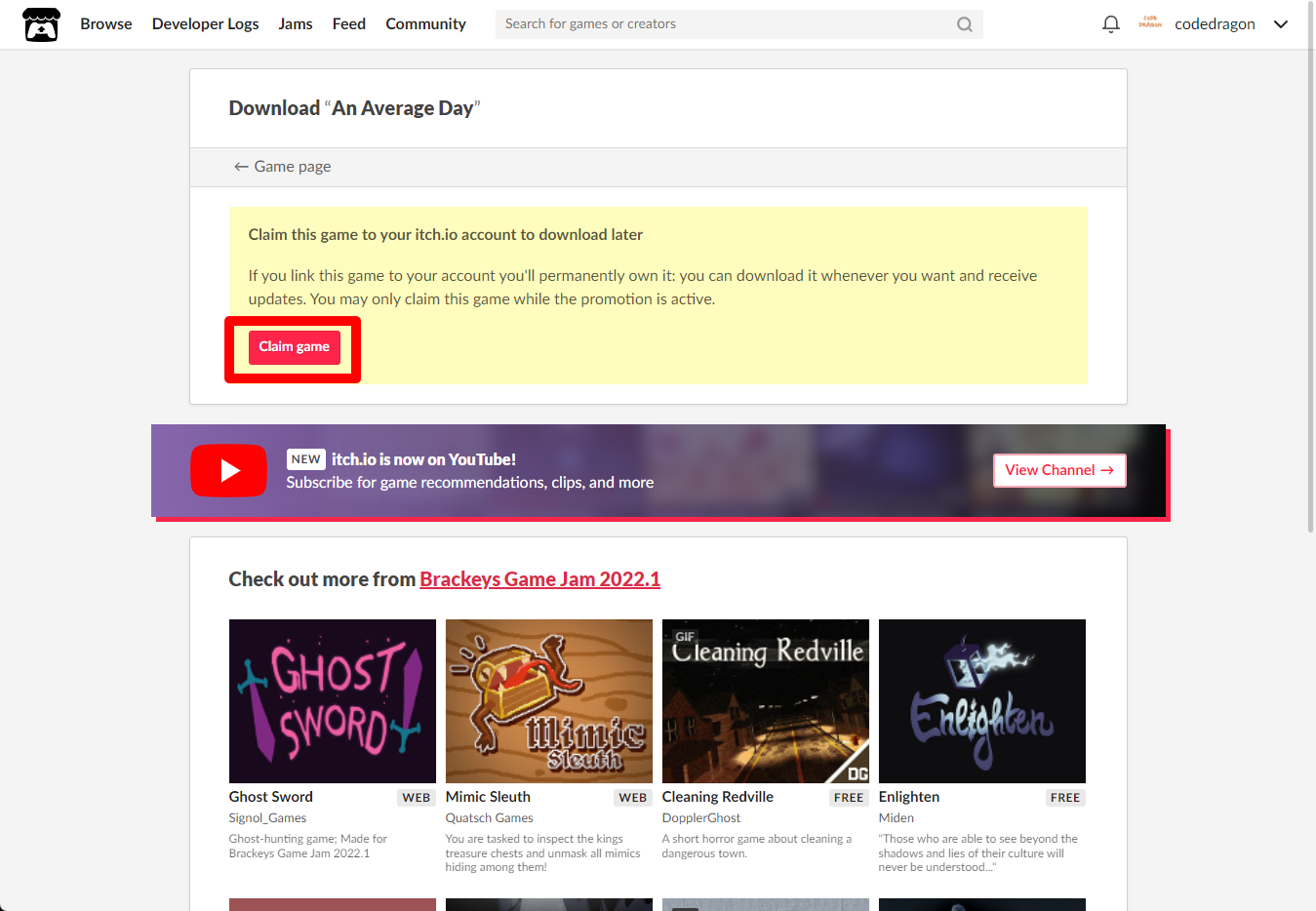Click the 'itch.io is now on YouTube!' text
1316x911 pixels.
[423, 459]
